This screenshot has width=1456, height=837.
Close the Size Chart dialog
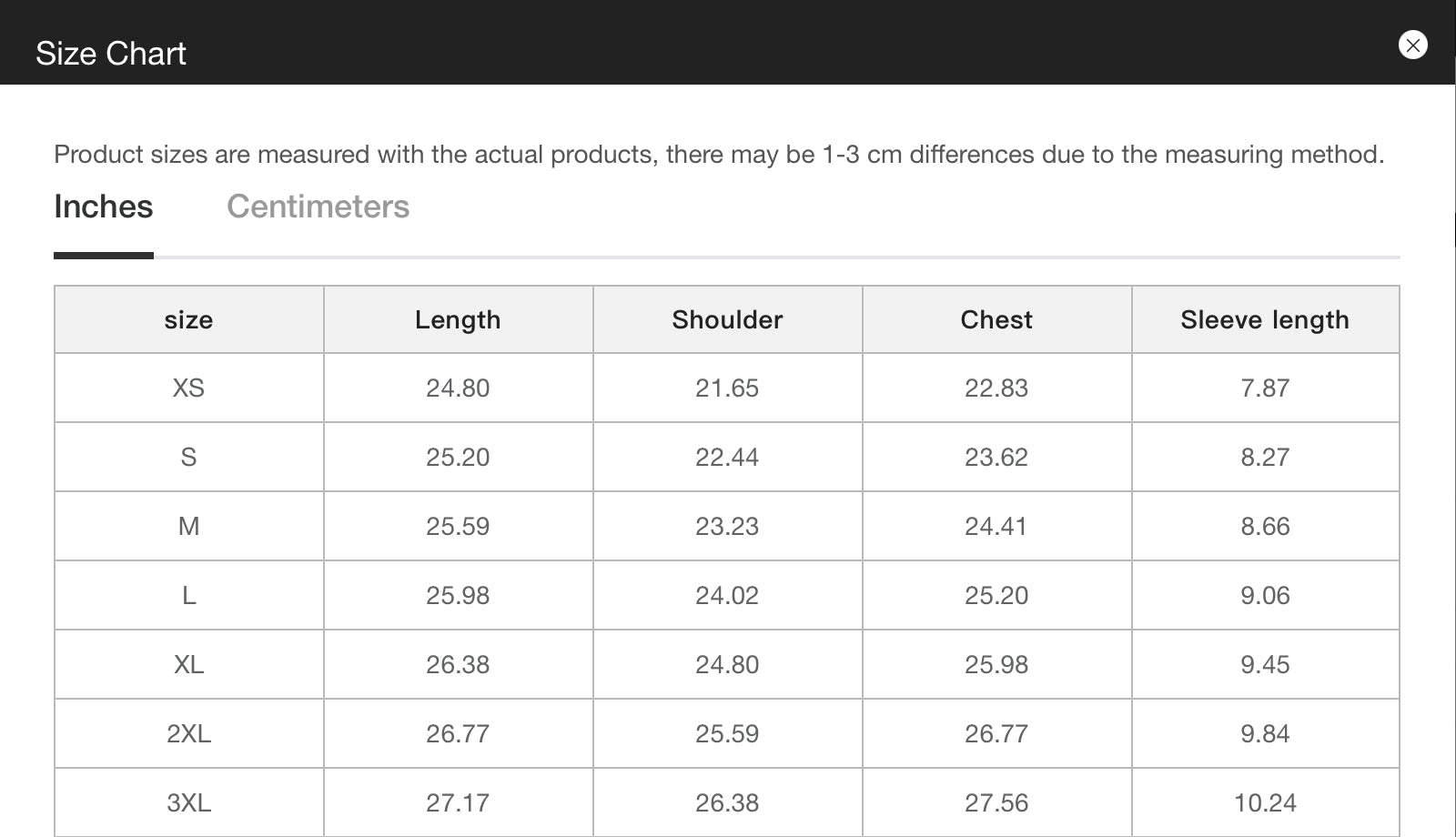(x=1412, y=45)
